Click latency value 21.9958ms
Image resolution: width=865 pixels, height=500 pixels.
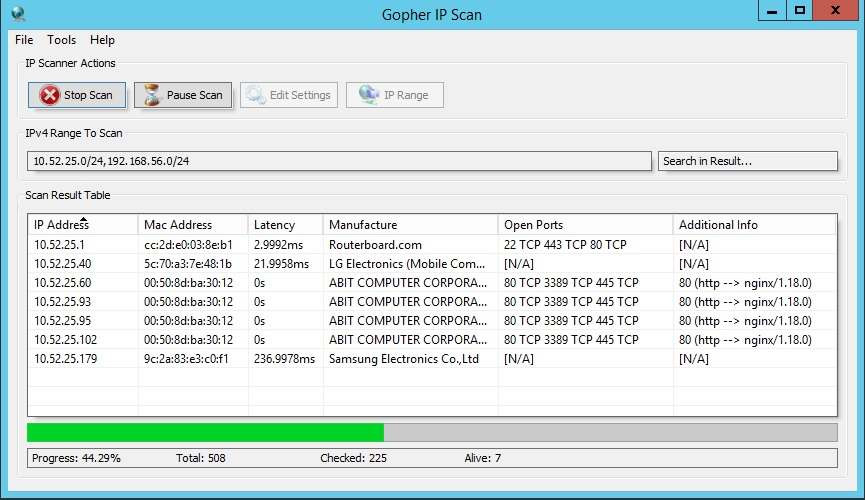281,264
